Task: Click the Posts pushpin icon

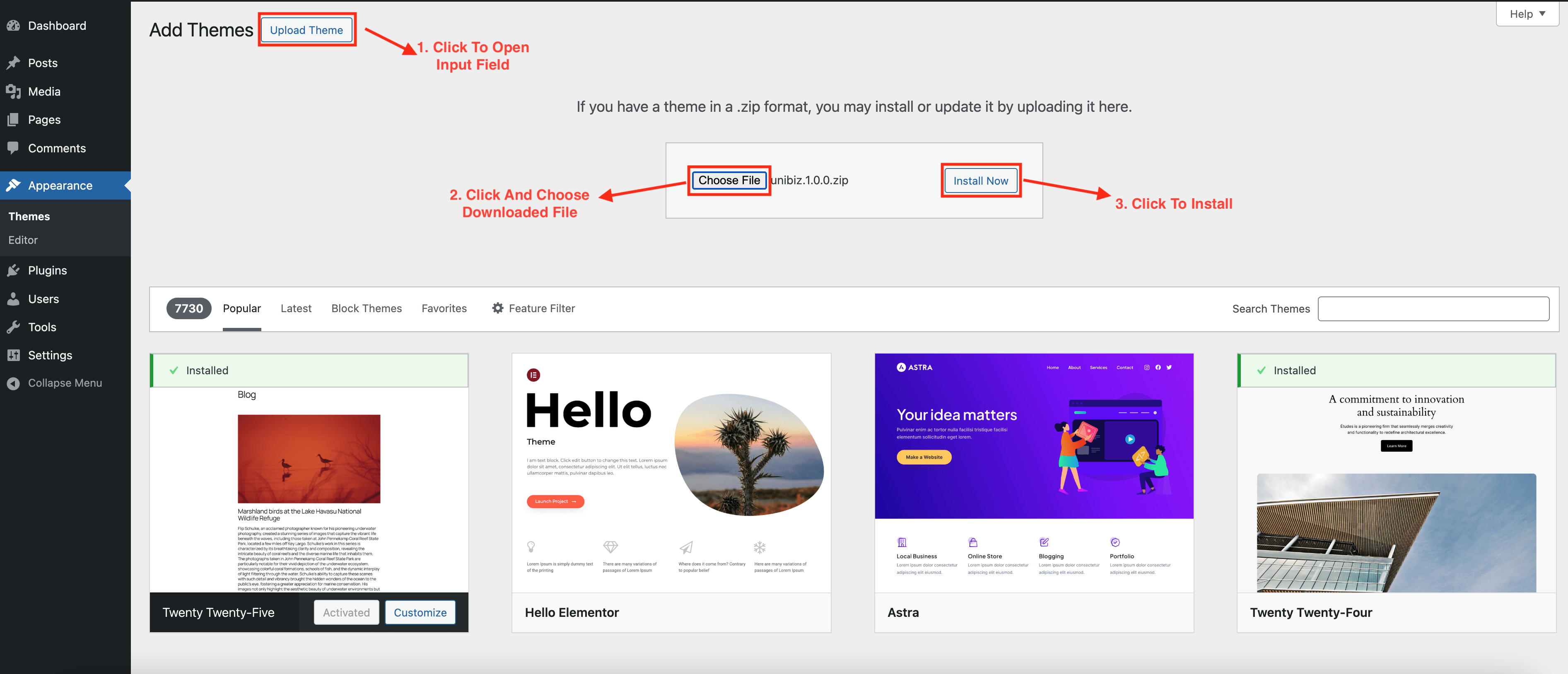Action: [13, 63]
